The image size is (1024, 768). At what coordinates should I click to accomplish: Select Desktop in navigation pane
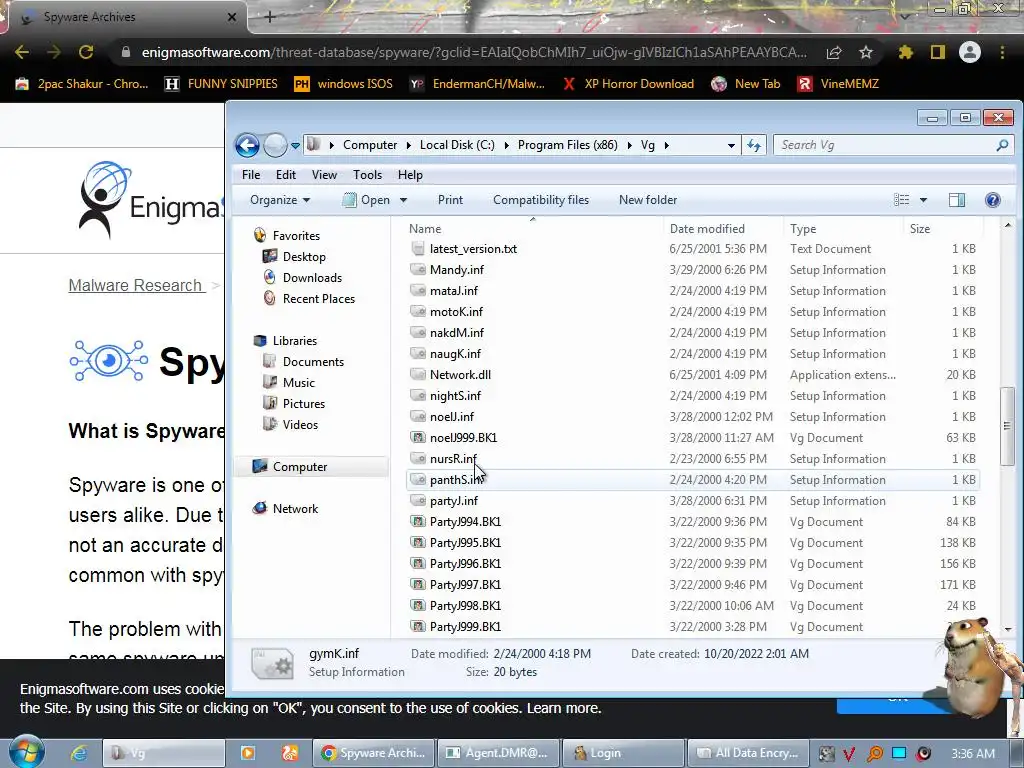tap(304, 257)
